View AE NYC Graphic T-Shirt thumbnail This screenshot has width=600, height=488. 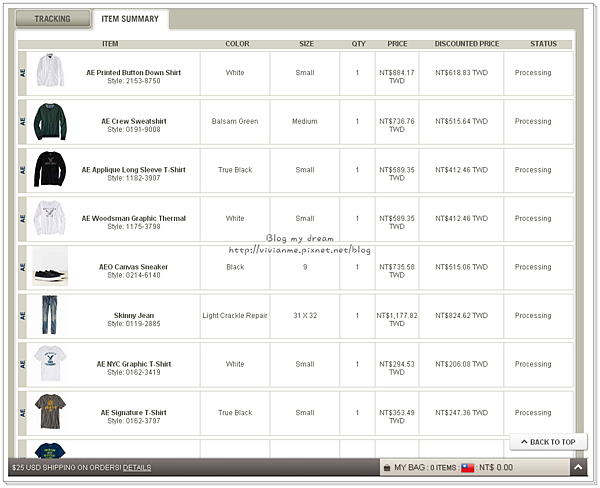point(50,363)
